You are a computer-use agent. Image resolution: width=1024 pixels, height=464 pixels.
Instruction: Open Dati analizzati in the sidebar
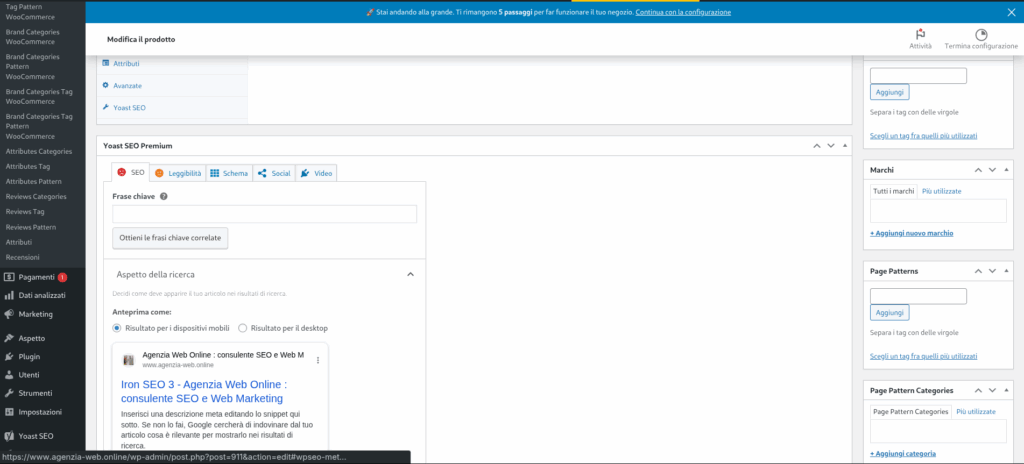click(x=42, y=295)
